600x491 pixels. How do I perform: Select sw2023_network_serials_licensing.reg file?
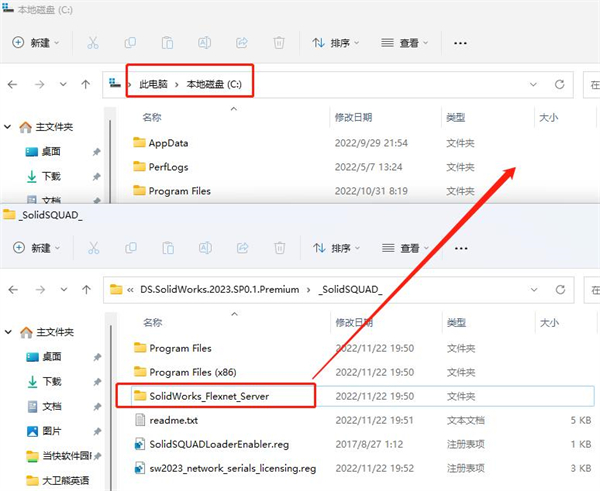coord(232,467)
